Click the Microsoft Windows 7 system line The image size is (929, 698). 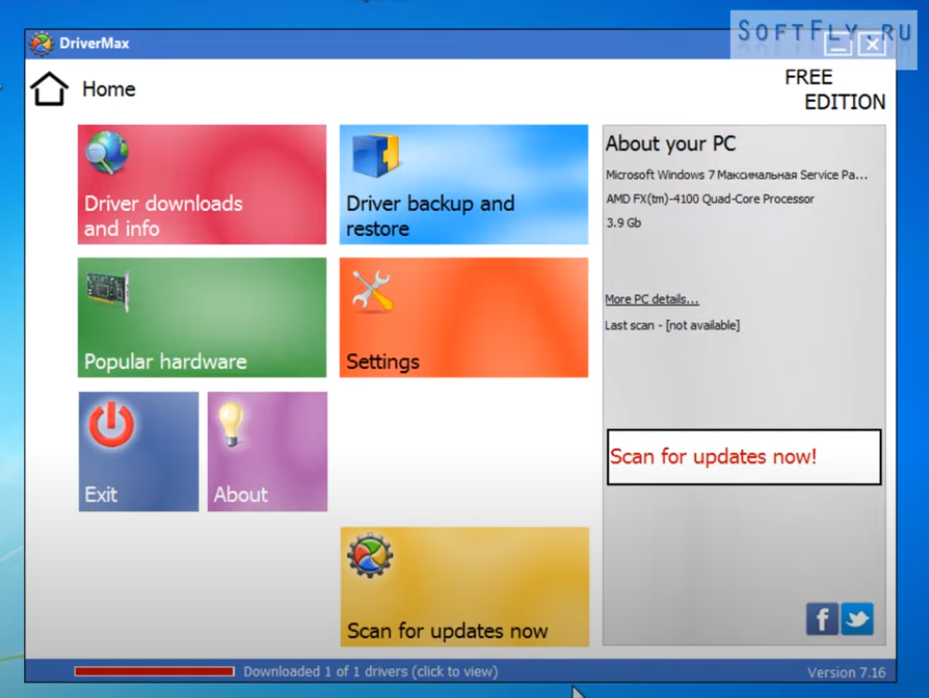pos(736,175)
